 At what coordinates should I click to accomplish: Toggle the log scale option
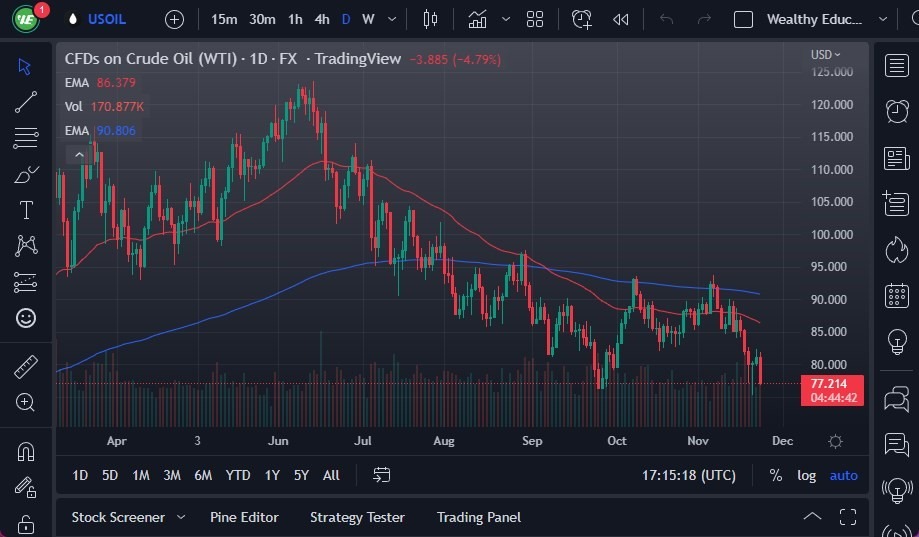point(806,475)
